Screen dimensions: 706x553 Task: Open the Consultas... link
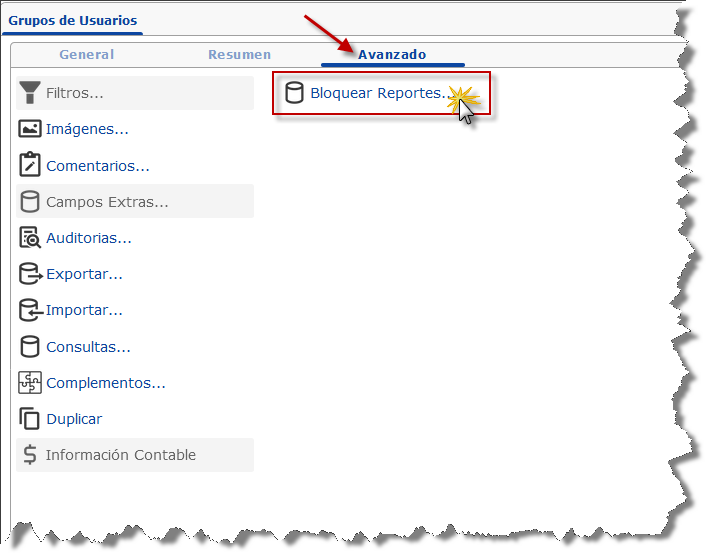tap(88, 347)
